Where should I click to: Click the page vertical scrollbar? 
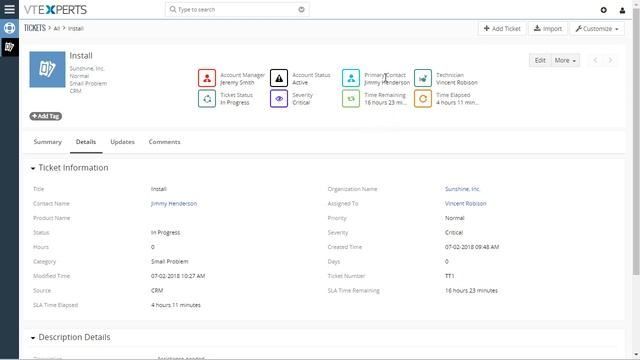tap(636, 143)
